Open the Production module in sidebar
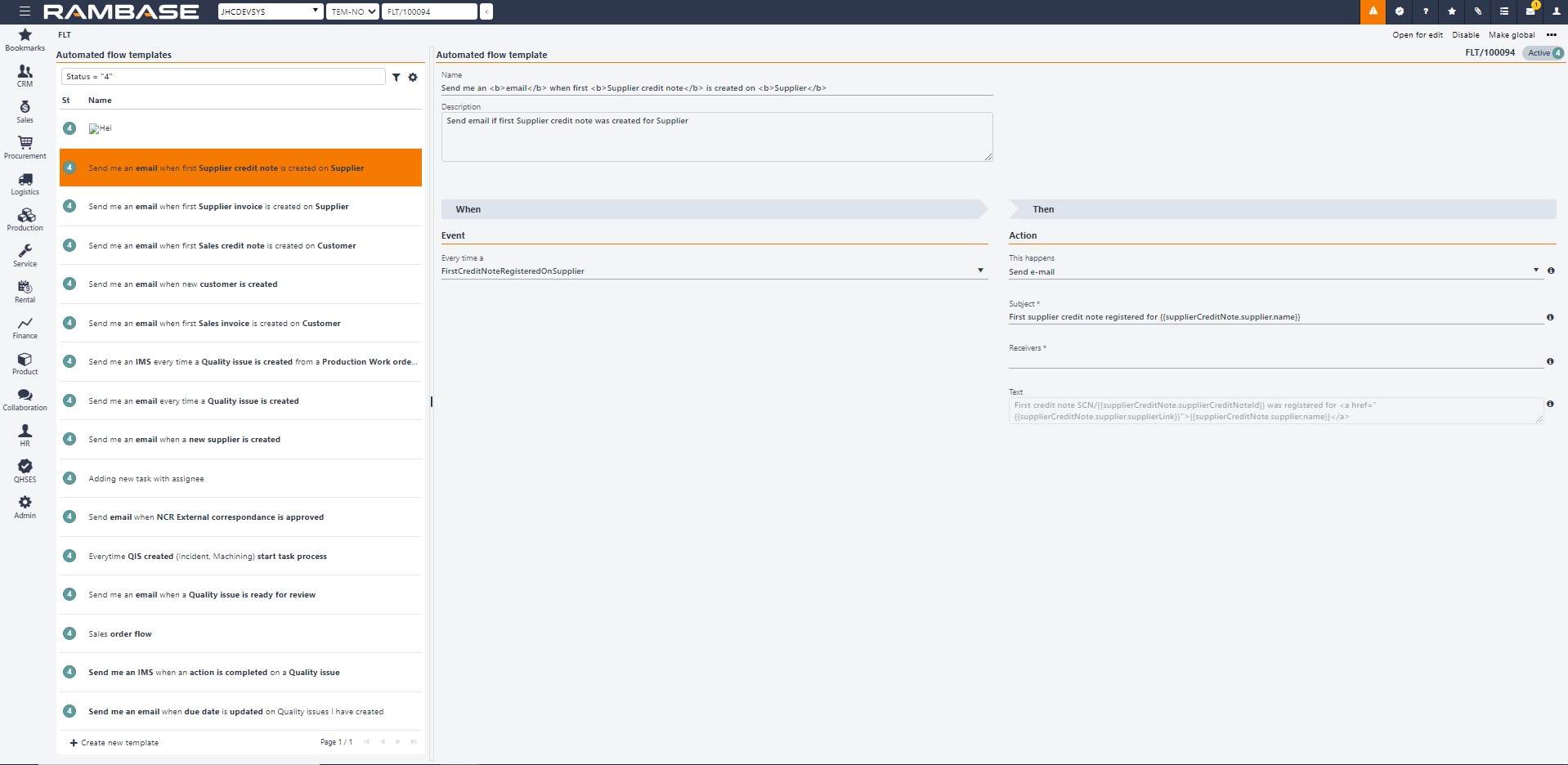The width and height of the screenshot is (1568, 765). coord(25,219)
